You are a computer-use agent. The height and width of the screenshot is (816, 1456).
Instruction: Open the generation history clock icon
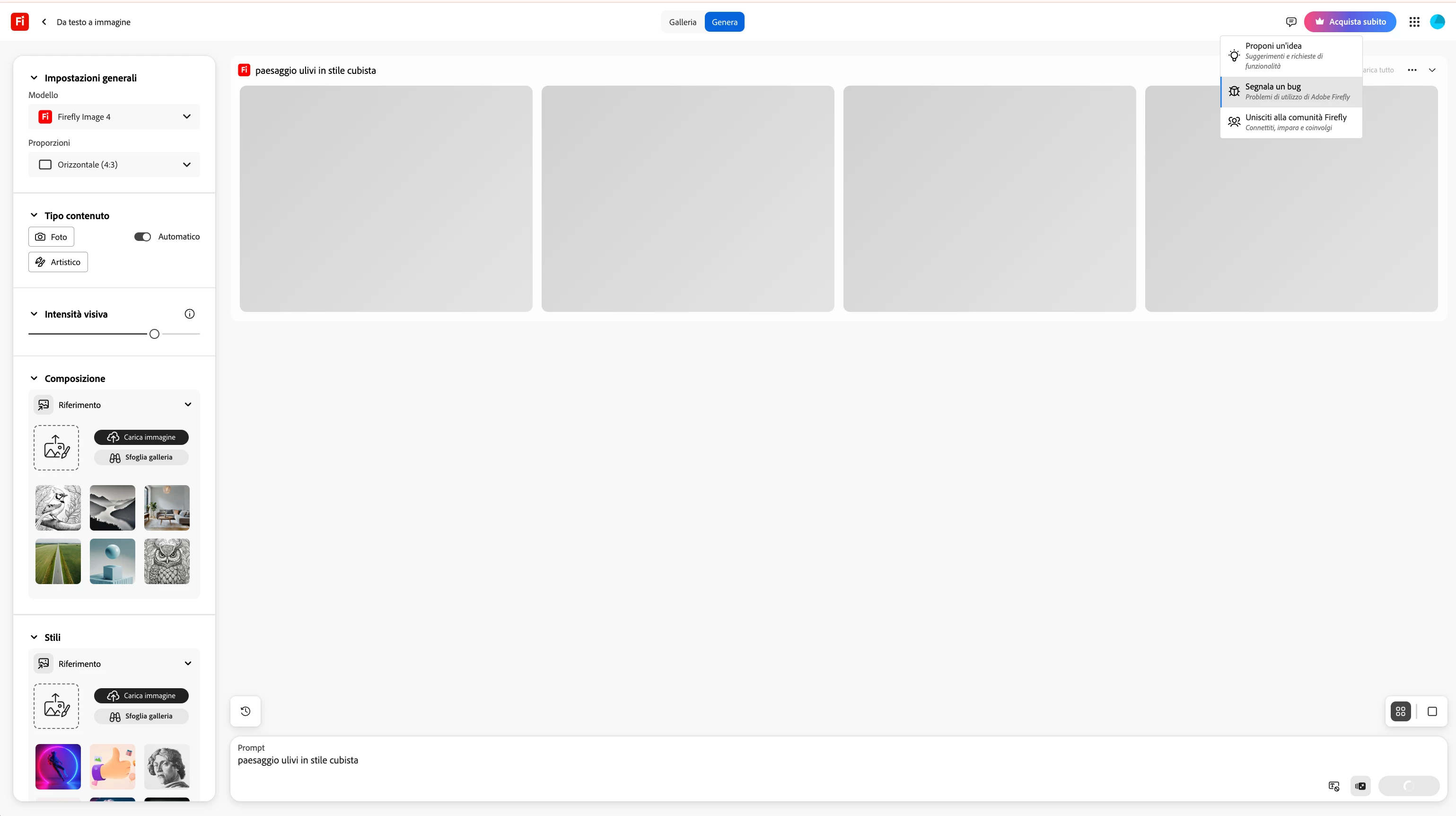point(246,711)
